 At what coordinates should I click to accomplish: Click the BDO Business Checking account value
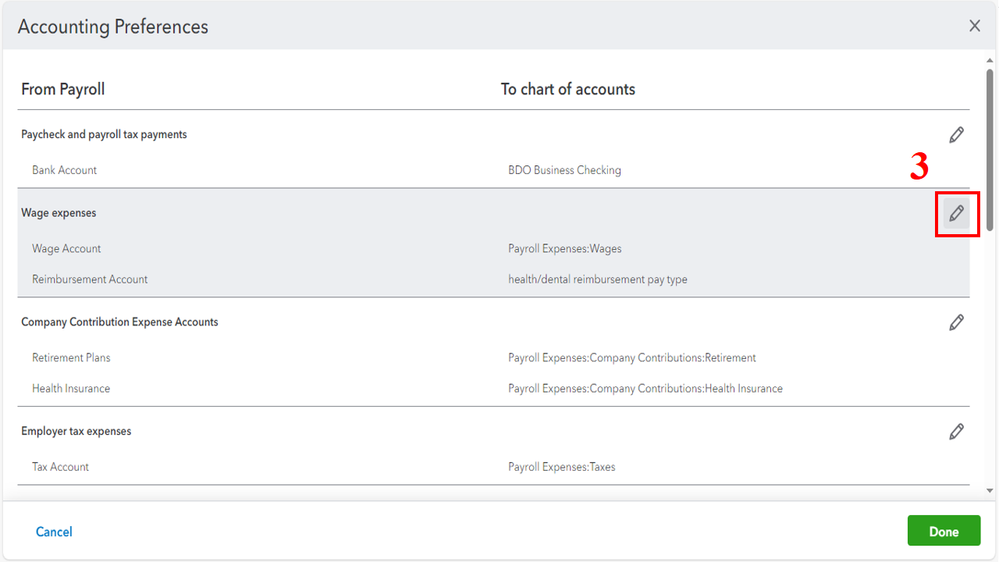click(564, 170)
